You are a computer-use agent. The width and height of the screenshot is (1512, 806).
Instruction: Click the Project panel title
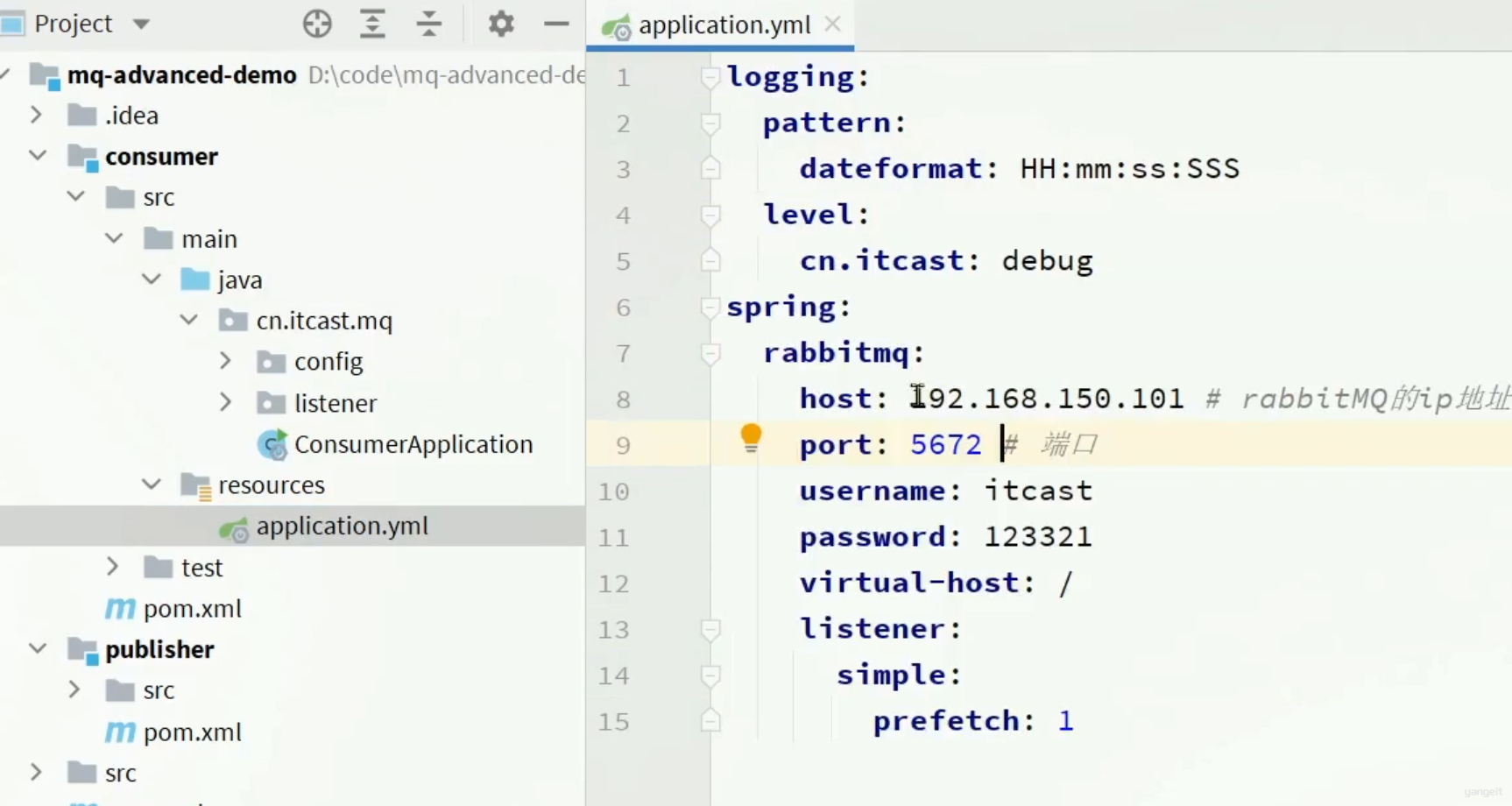[x=74, y=24]
